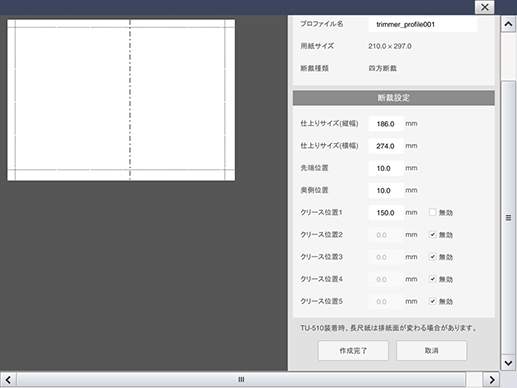The height and width of the screenshot is (388, 517).
Task: Click the 仕上りサイズ(縦幅) label
Action: click(329, 124)
